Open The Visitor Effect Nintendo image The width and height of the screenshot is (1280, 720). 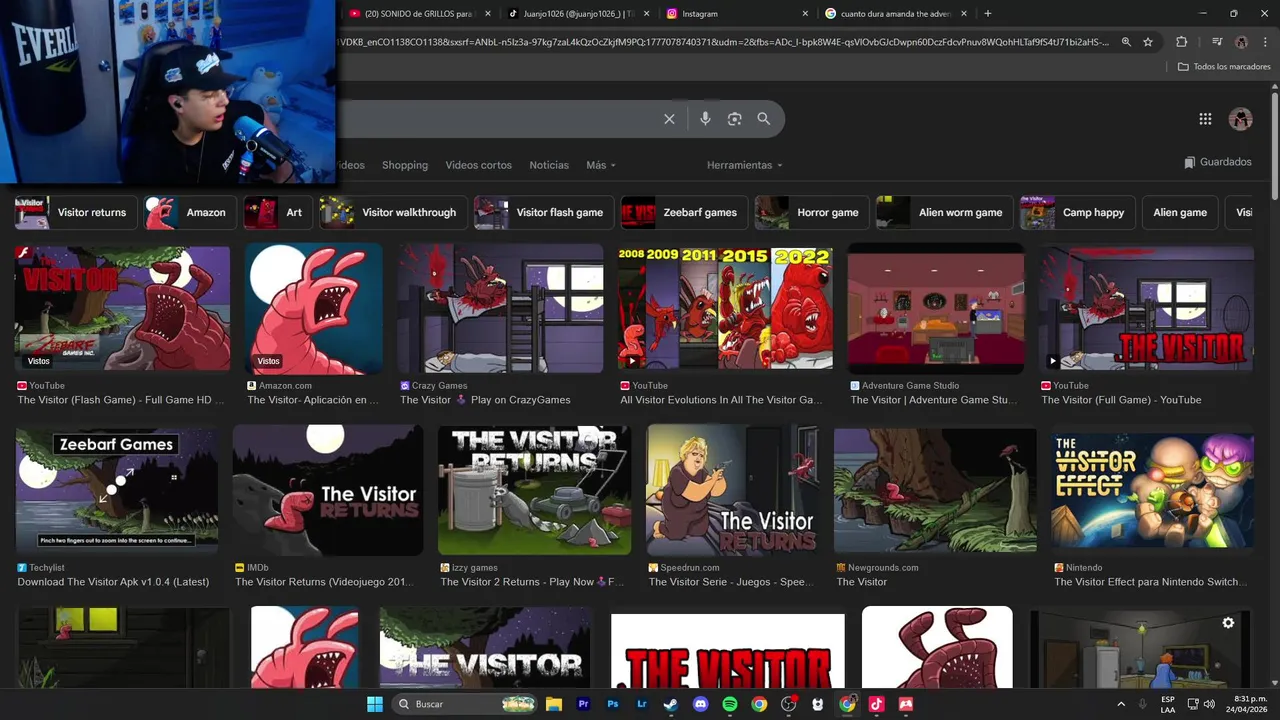[1152, 490]
